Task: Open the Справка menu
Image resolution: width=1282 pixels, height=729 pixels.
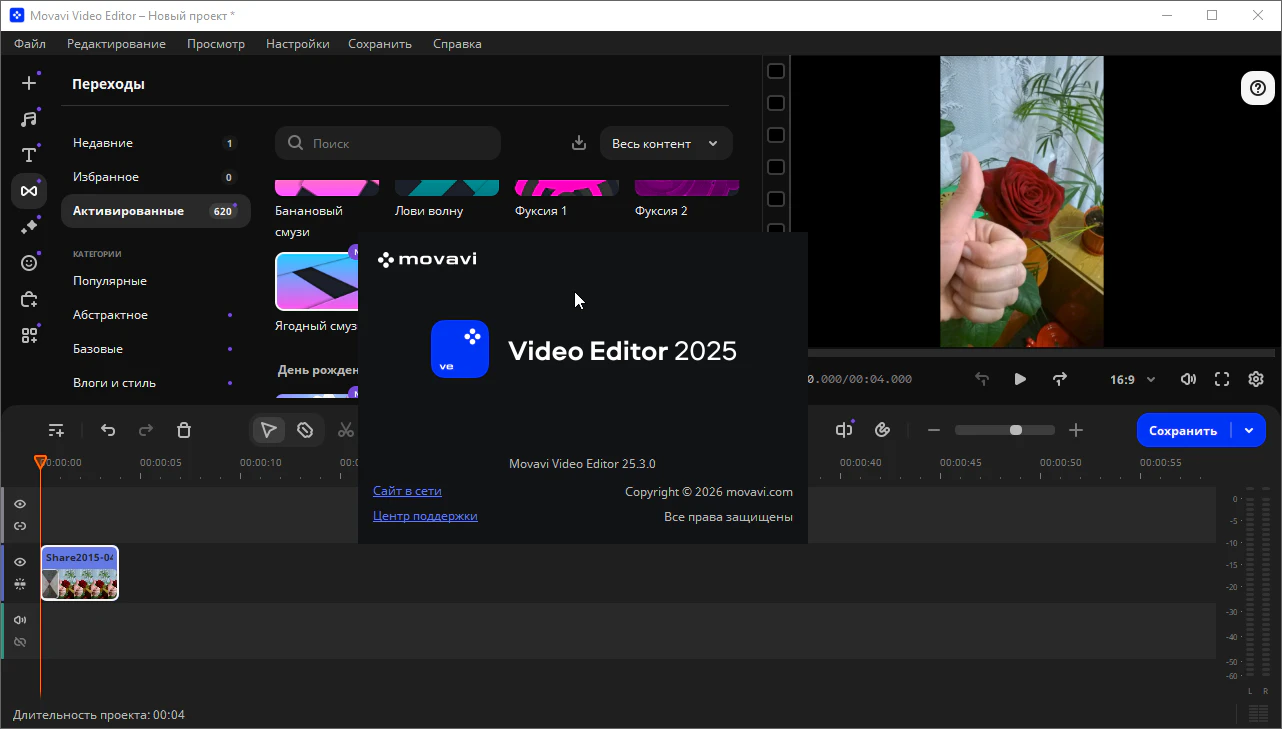Action: pos(457,44)
